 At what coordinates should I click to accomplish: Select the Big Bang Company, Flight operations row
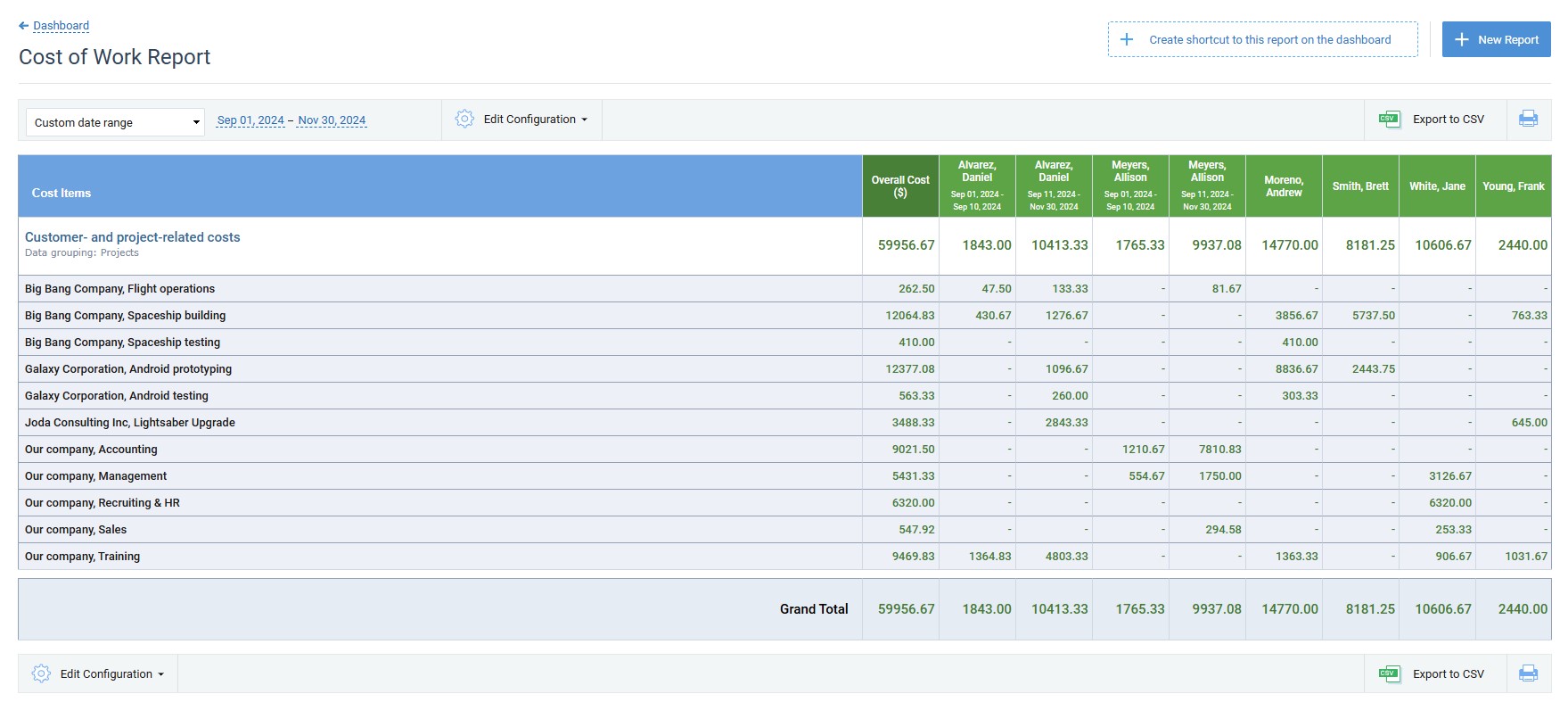pos(784,289)
